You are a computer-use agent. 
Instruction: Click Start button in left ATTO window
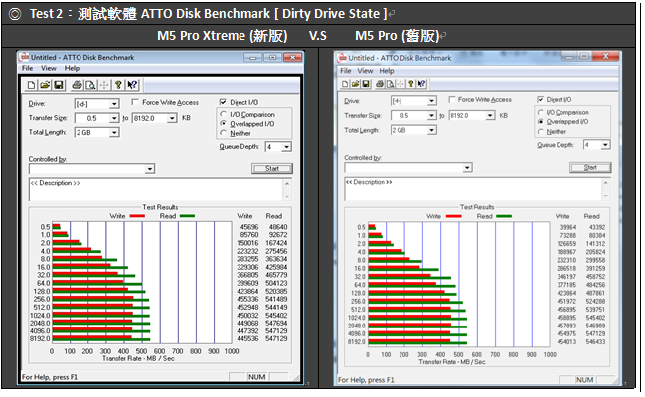coord(272,168)
